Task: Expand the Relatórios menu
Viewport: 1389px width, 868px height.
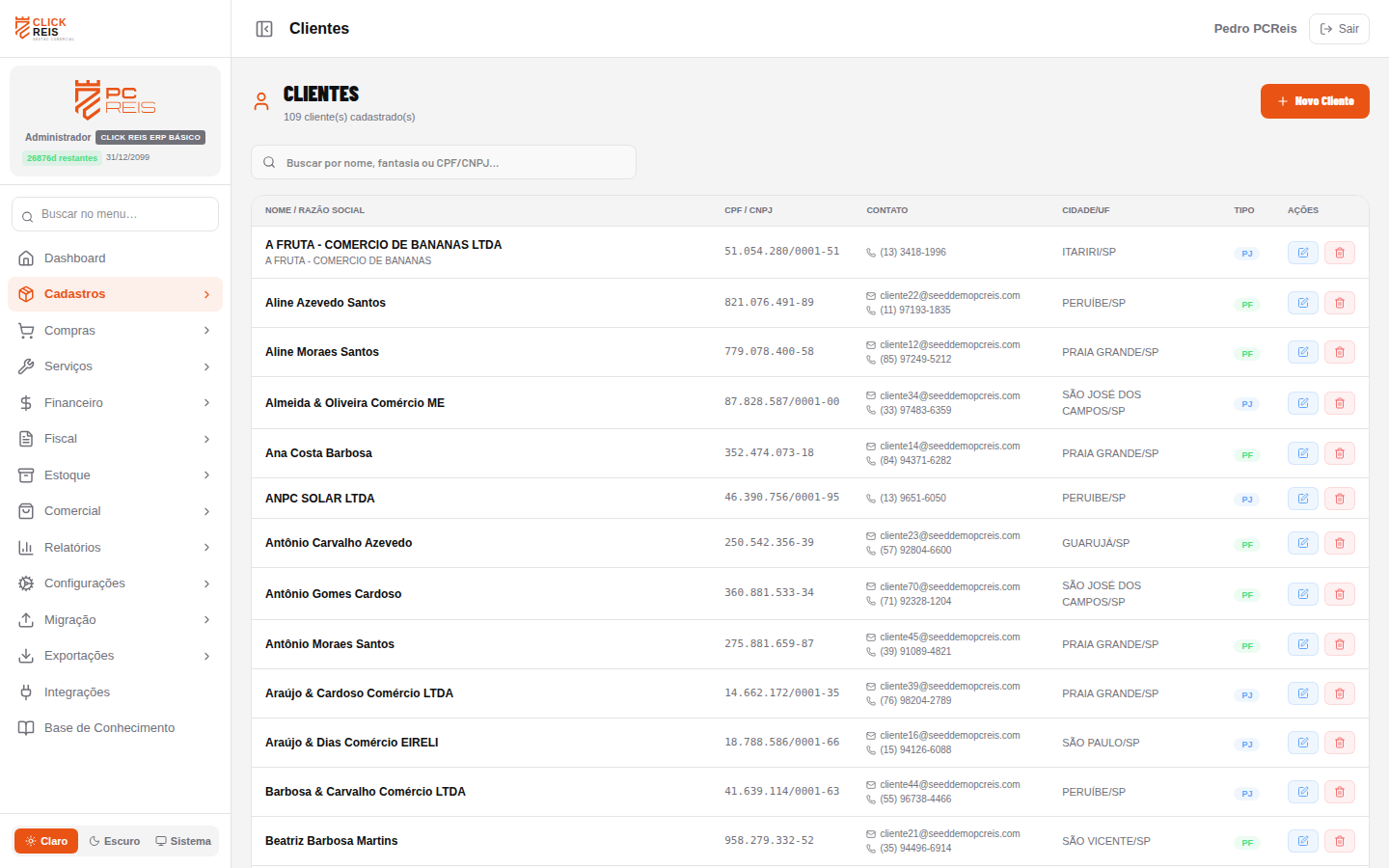Action: click(115, 548)
